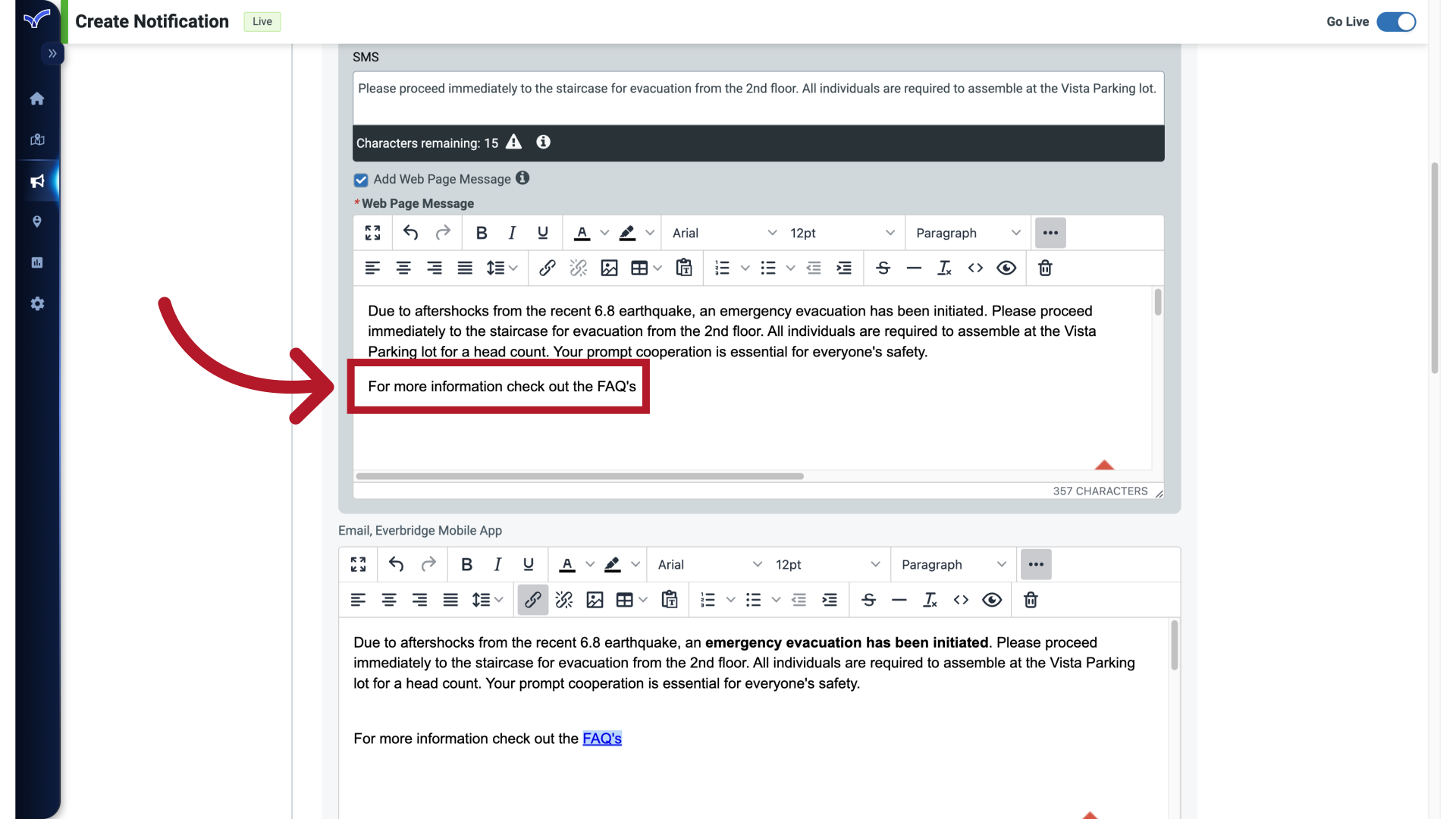Toggle underline in Web Page Message editor
Viewport: 1456px width, 819px height.
click(x=543, y=233)
